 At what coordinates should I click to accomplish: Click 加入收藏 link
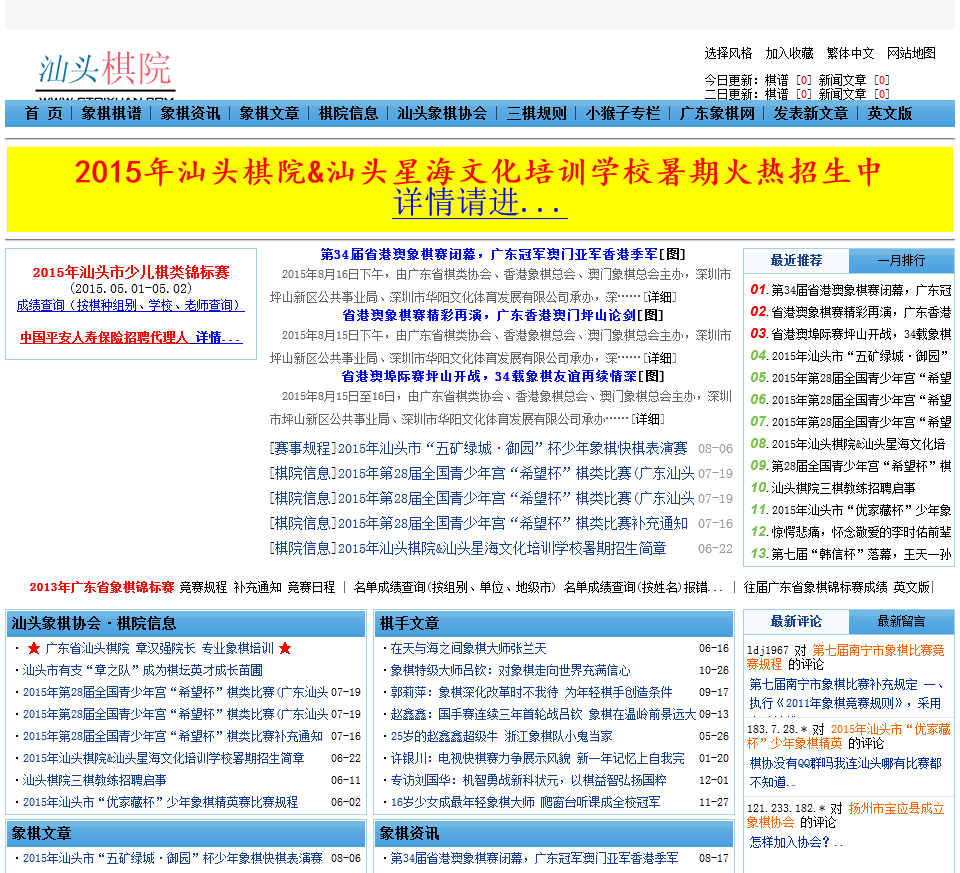(789, 53)
